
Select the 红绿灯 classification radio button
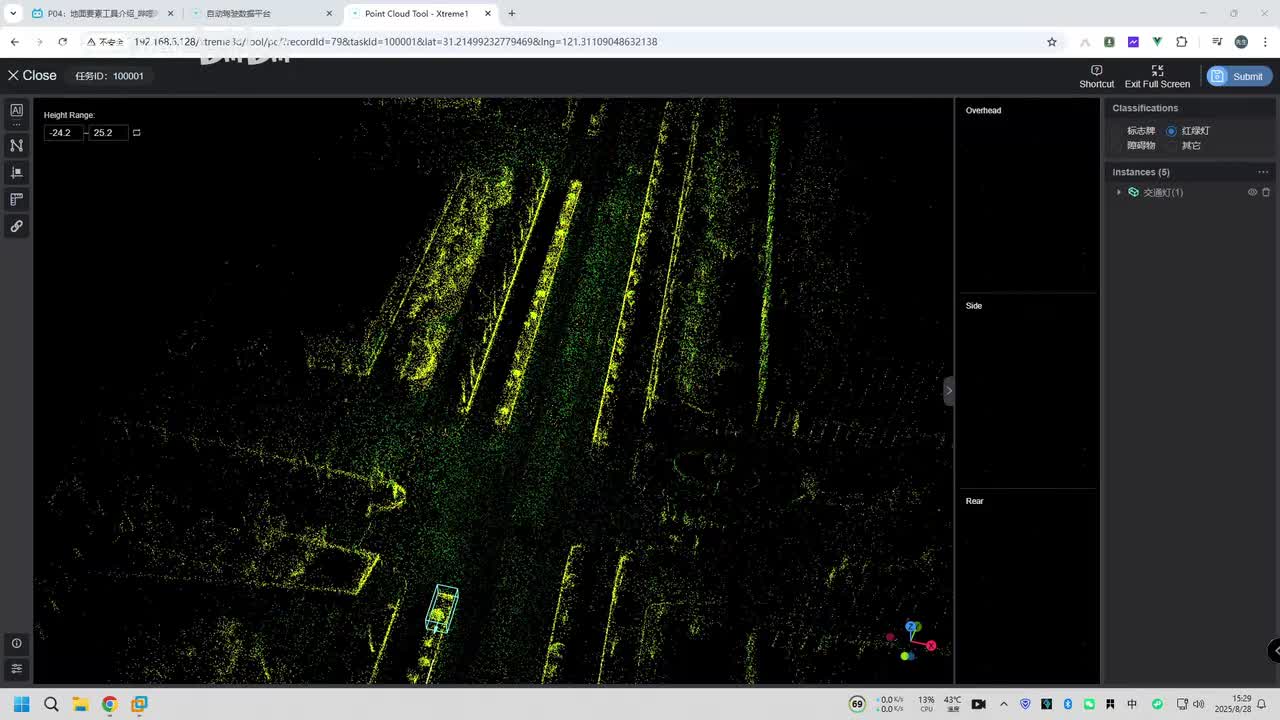[1171, 131]
